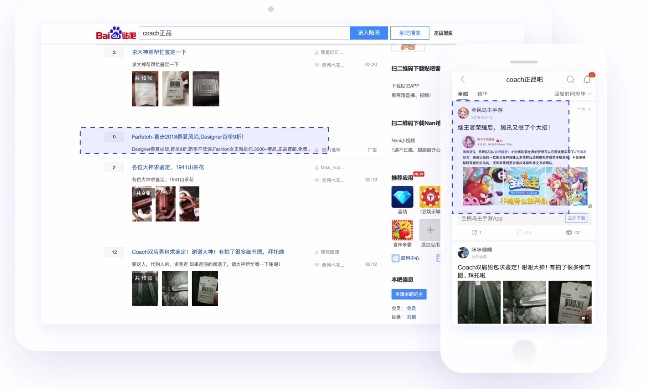
Task: Open the notification bell with red badge
Action: pyautogui.click(x=588, y=79)
